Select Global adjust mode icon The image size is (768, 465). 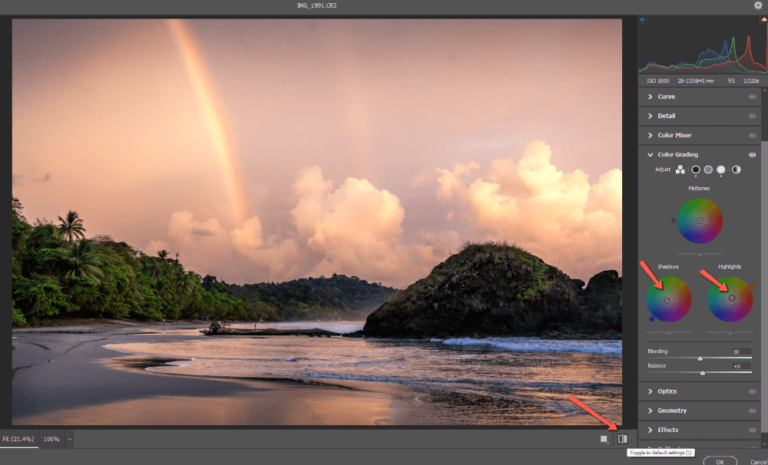[736, 170]
